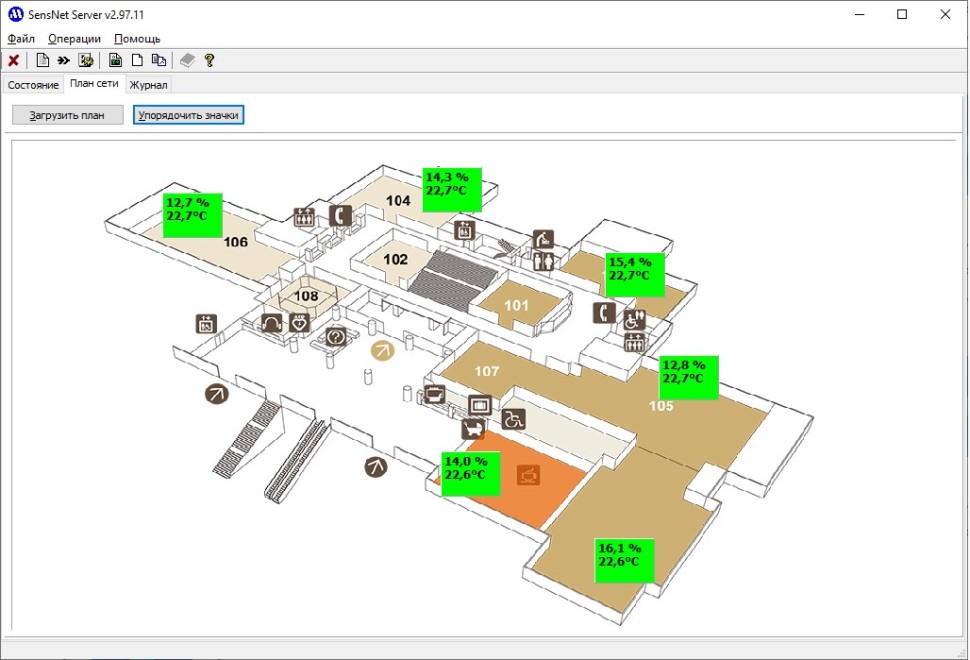The height and width of the screenshot is (660, 970).
Task: Select the green sensor tag reading 16,1 %
Action: [x=625, y=560]
